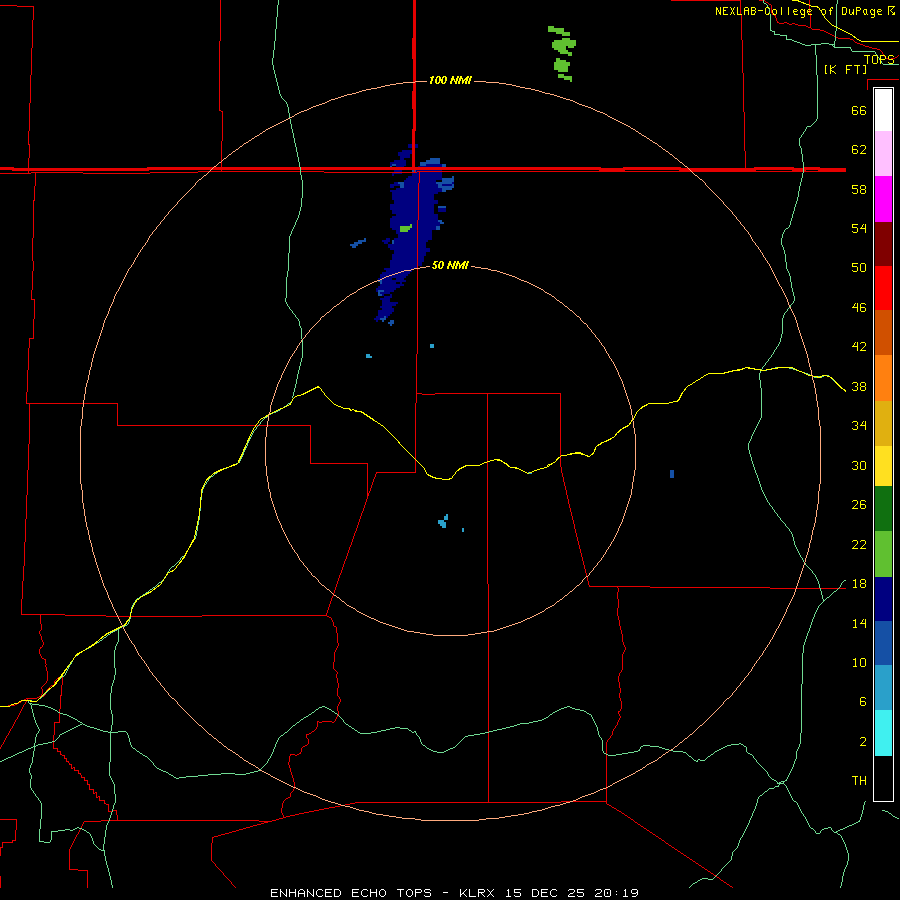Click the 'TH' threshold label
Viewport: 900px width, 900px height.
point(859,780)
